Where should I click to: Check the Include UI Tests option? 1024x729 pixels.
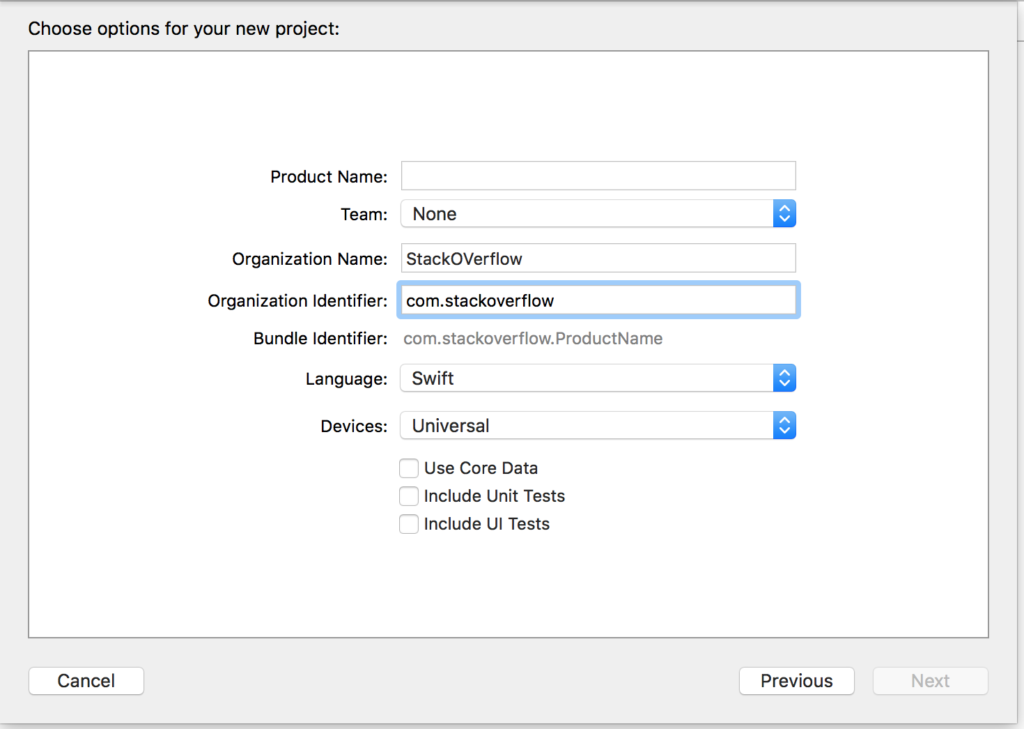pyautogui.click(x=409, y=524)
